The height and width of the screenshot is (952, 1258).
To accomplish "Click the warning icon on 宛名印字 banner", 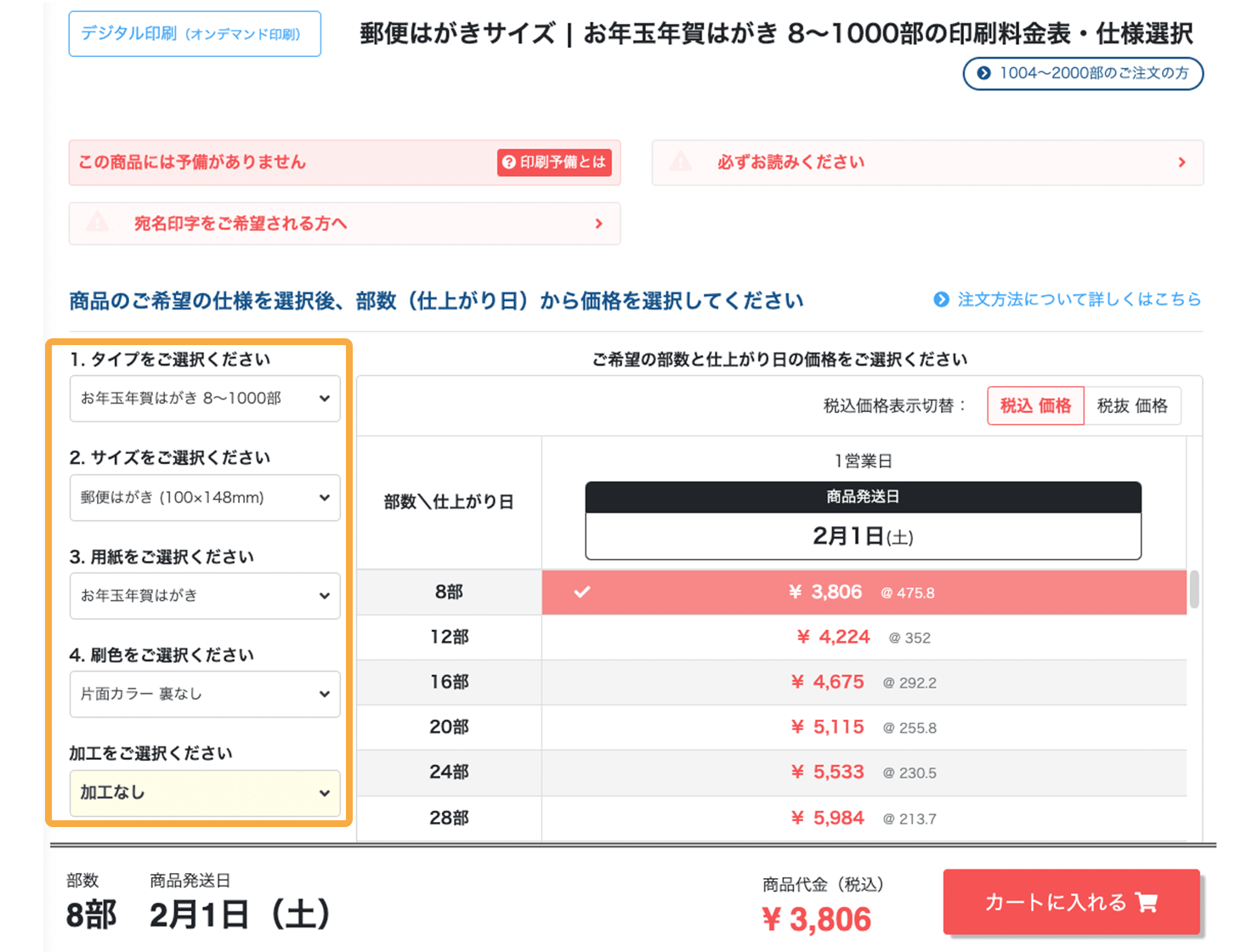I will tap(98, 223).
